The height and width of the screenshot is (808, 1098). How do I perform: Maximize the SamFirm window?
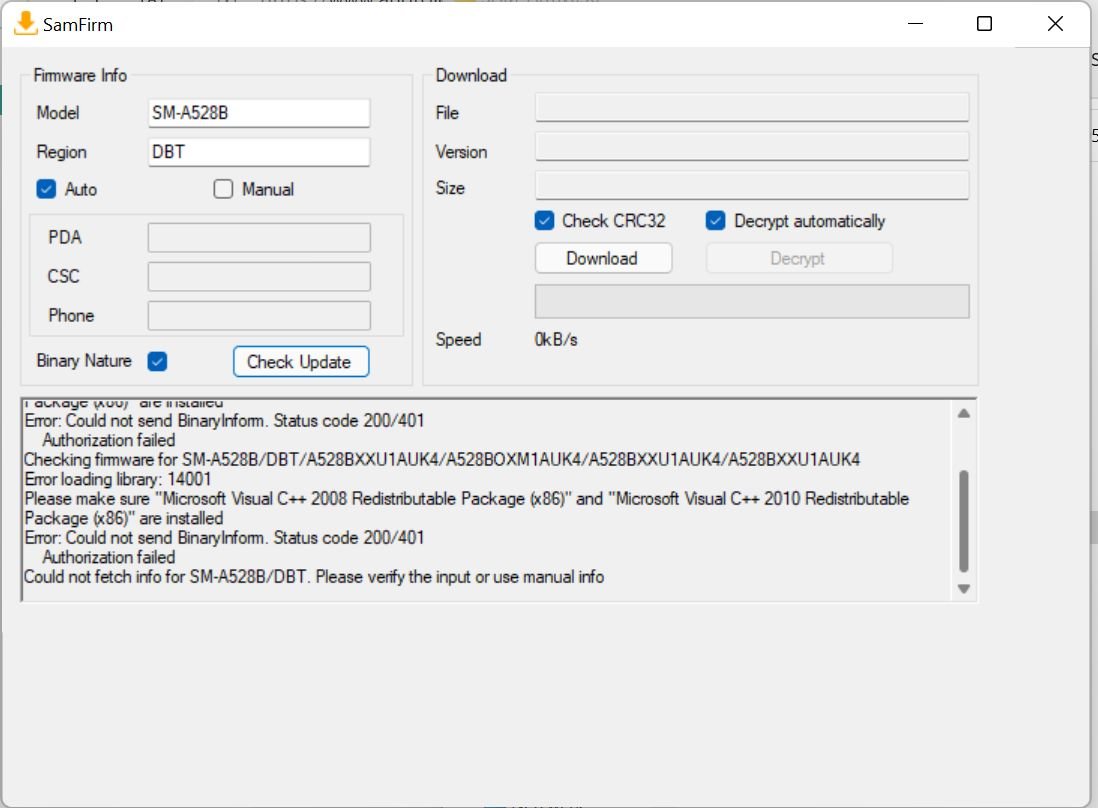pyautogui.click(x=985, y=24)
